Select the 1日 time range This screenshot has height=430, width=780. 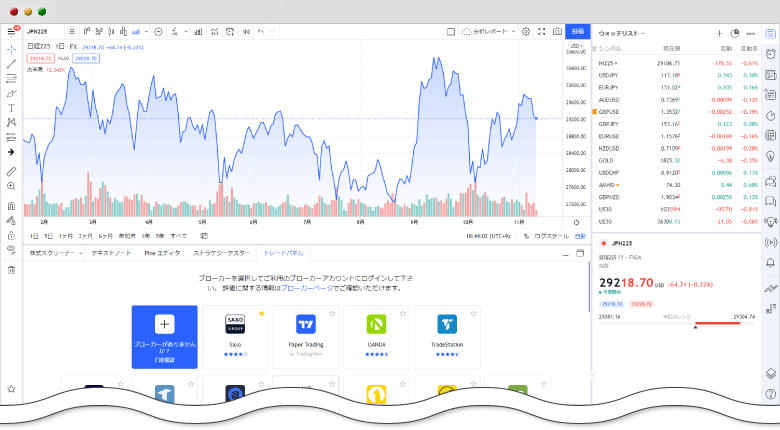click(x=34, y=236)
